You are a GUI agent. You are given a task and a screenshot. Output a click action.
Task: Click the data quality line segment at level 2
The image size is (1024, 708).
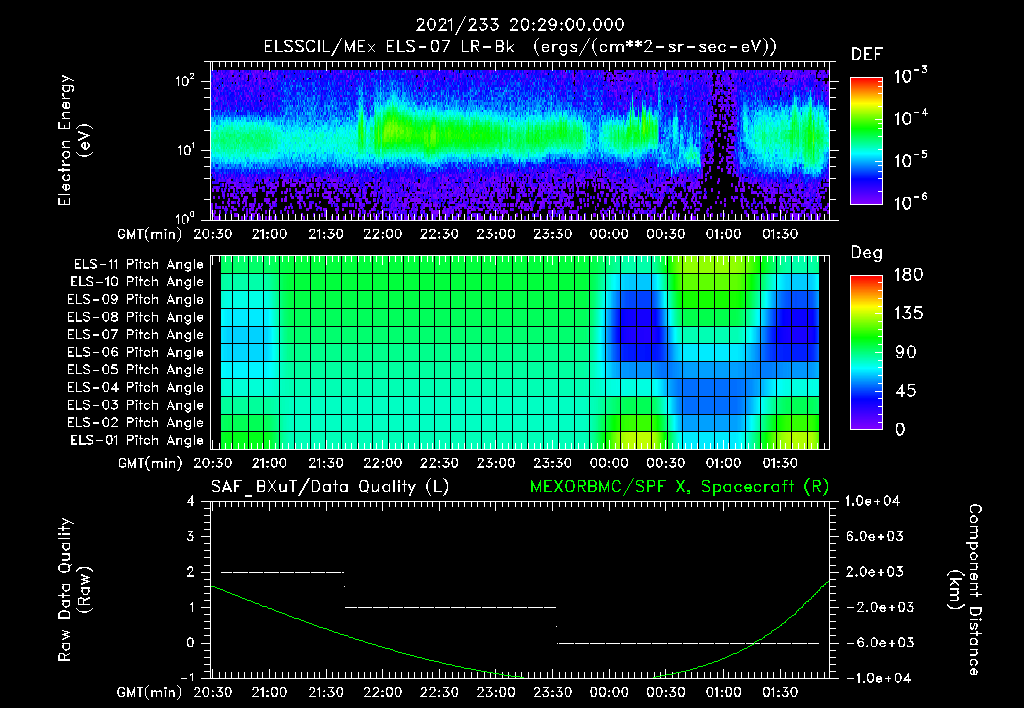(x=282, y=572)
